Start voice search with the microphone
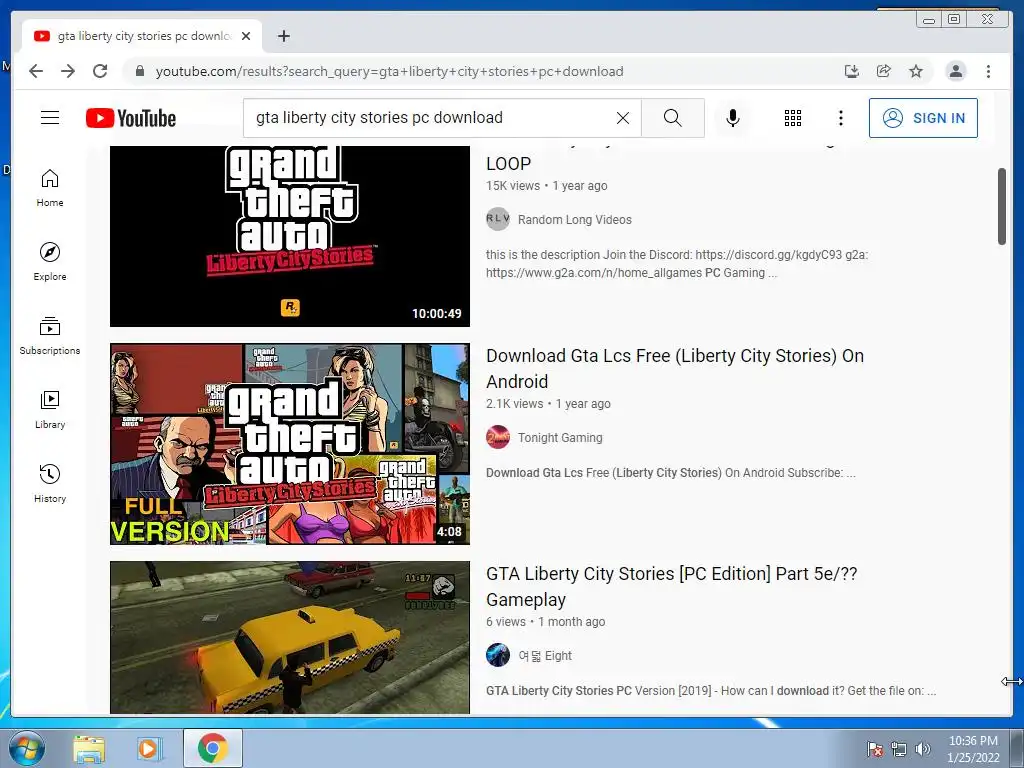Viewport: 1024px width, 768px height. pos(733,118)
